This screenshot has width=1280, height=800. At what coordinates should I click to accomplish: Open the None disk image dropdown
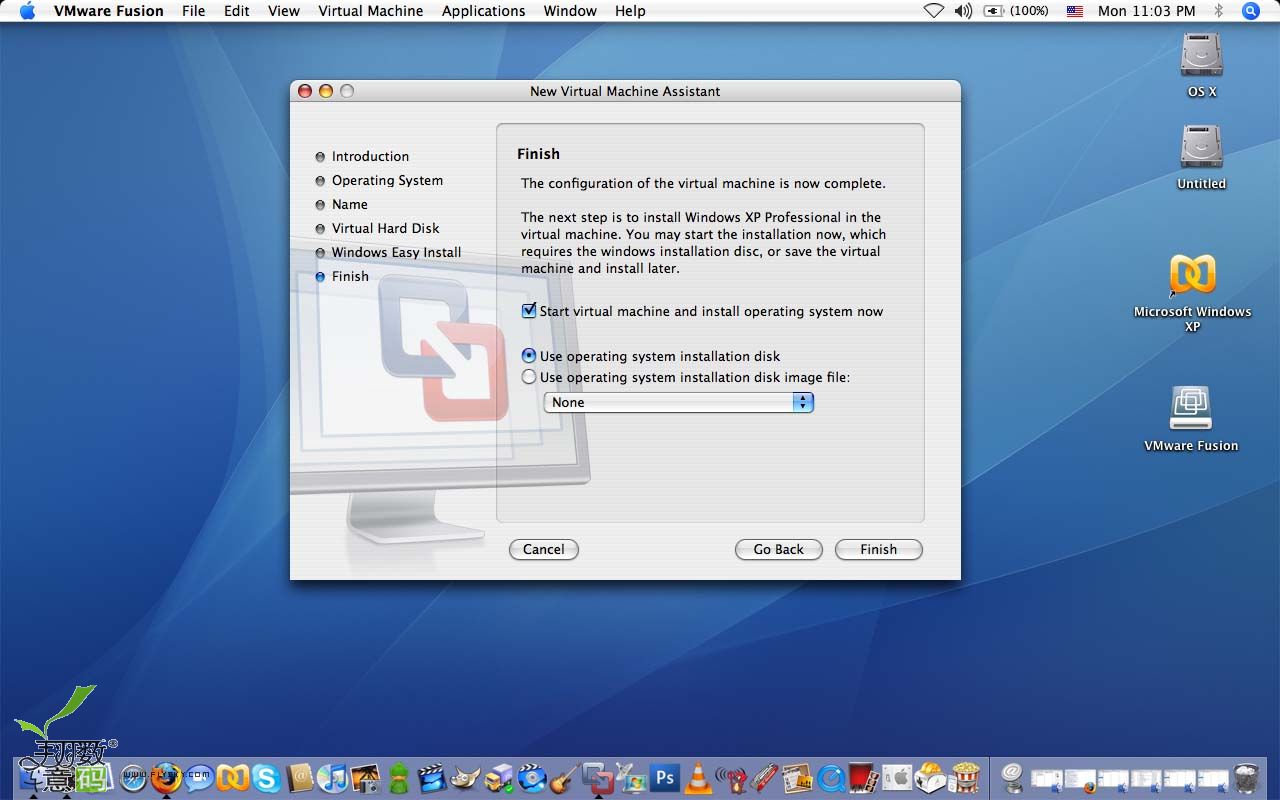(x=679, y=402)
